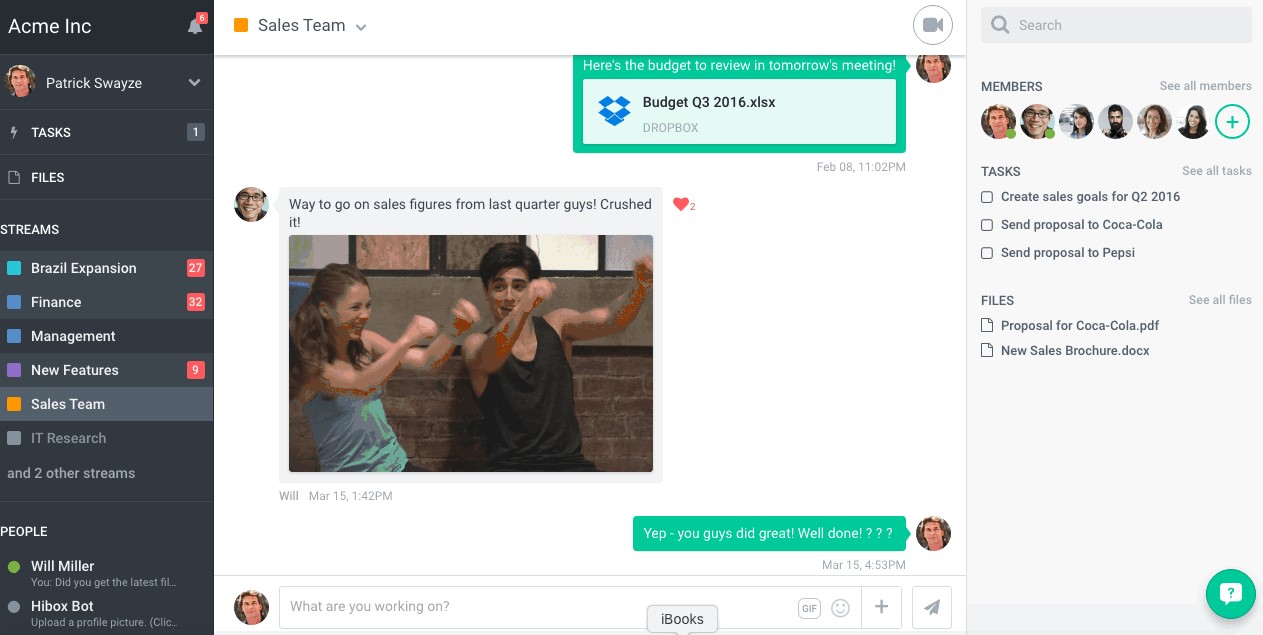1263x635 pixels.
Task: Click What are you working on field
Action: (x=538, y=607)
